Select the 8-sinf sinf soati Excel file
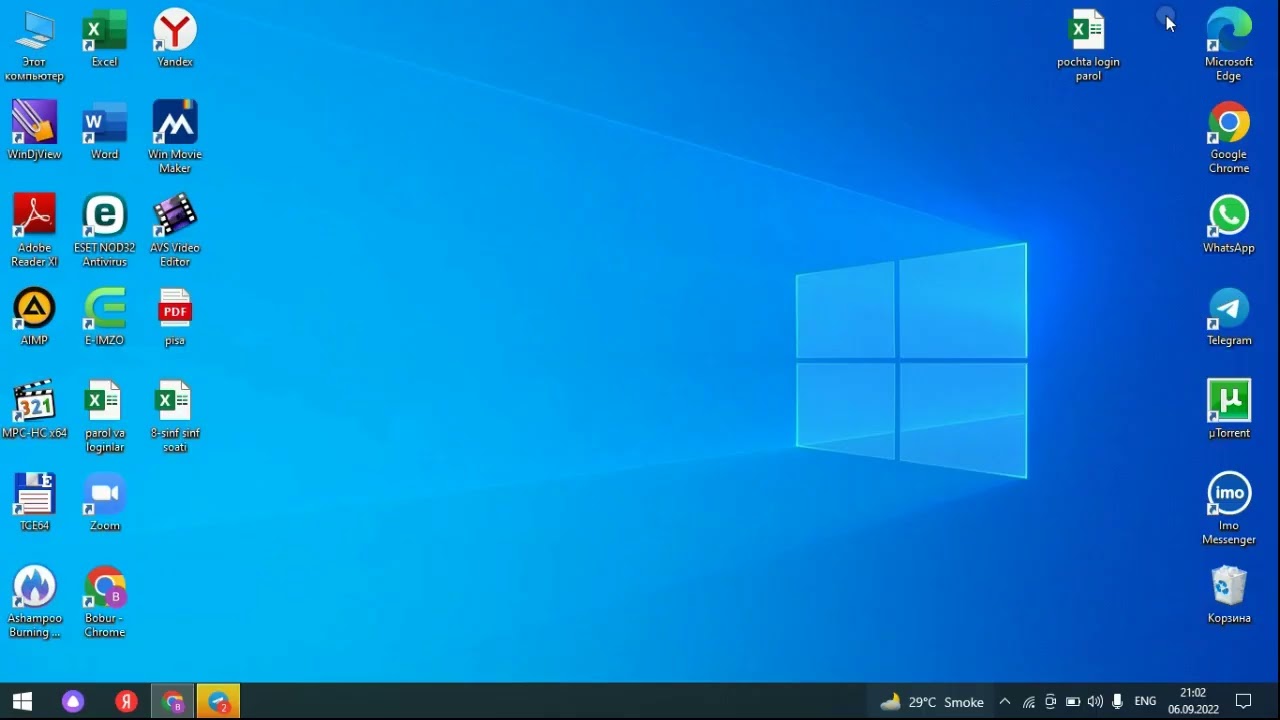This screenshot has width=1280, height=720. [175, 416]
